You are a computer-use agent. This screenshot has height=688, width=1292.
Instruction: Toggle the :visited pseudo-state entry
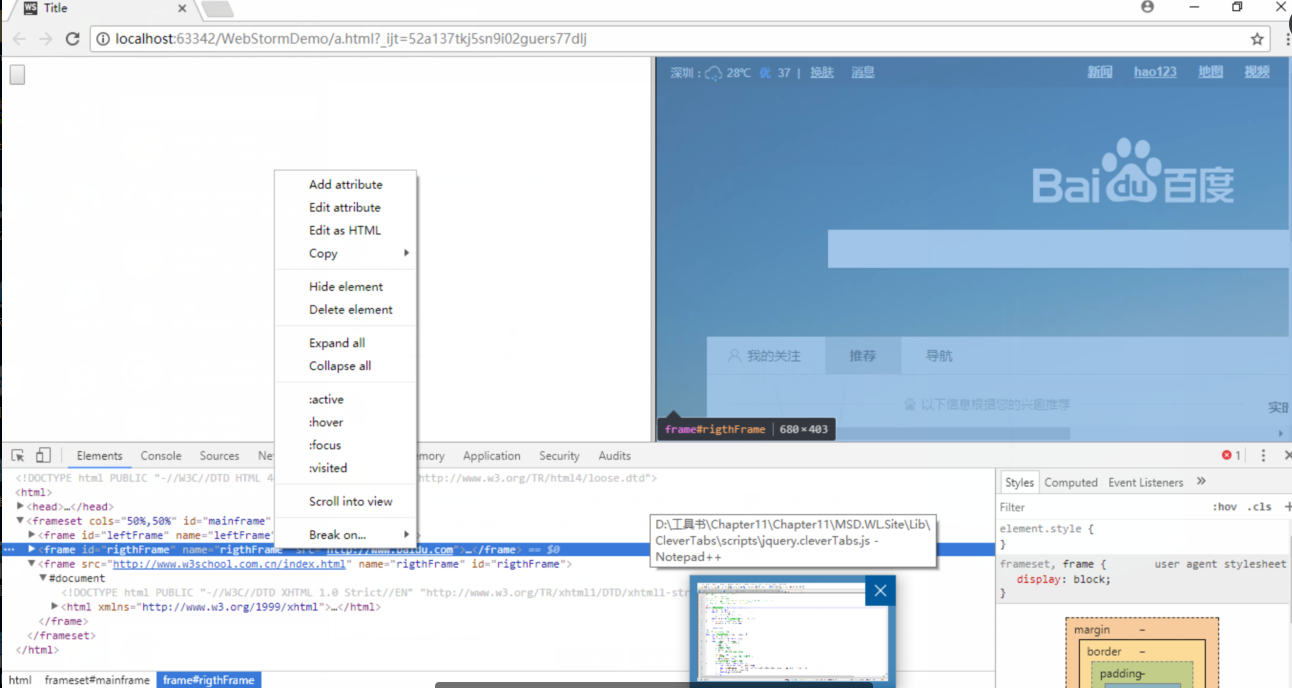click(x=345, y=467)
